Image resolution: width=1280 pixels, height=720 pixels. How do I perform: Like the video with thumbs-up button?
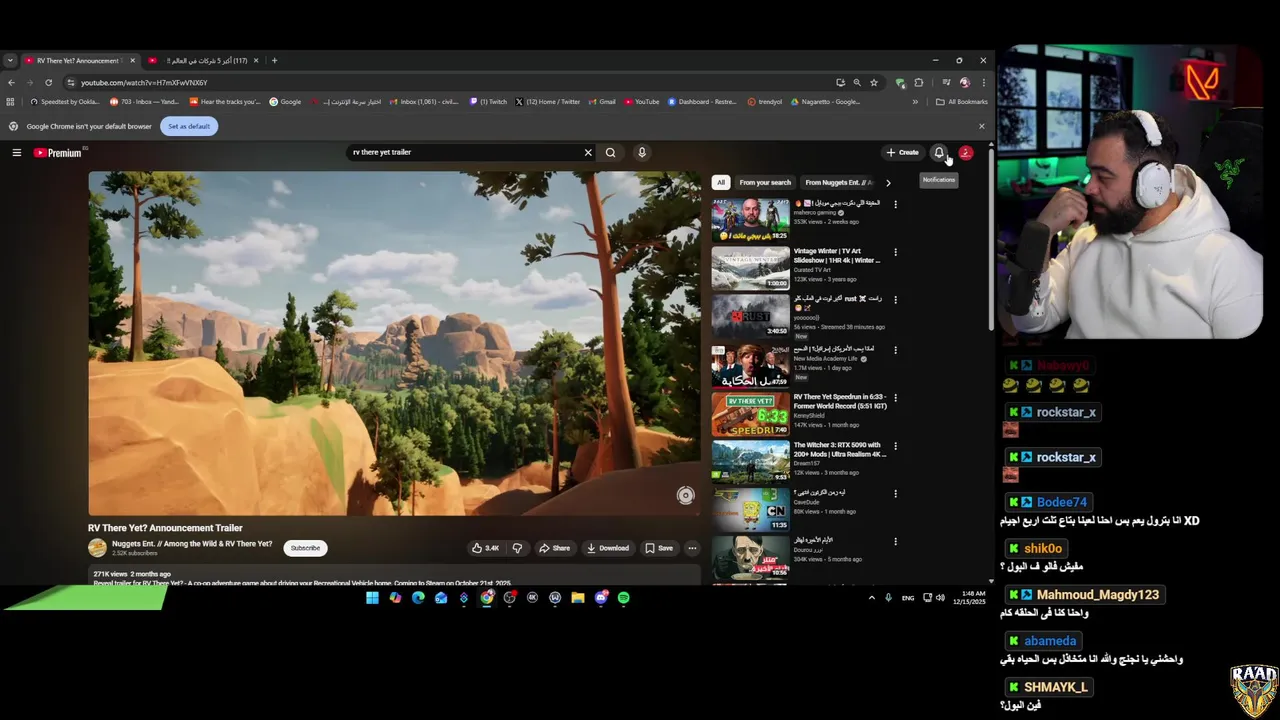point(485,548)
